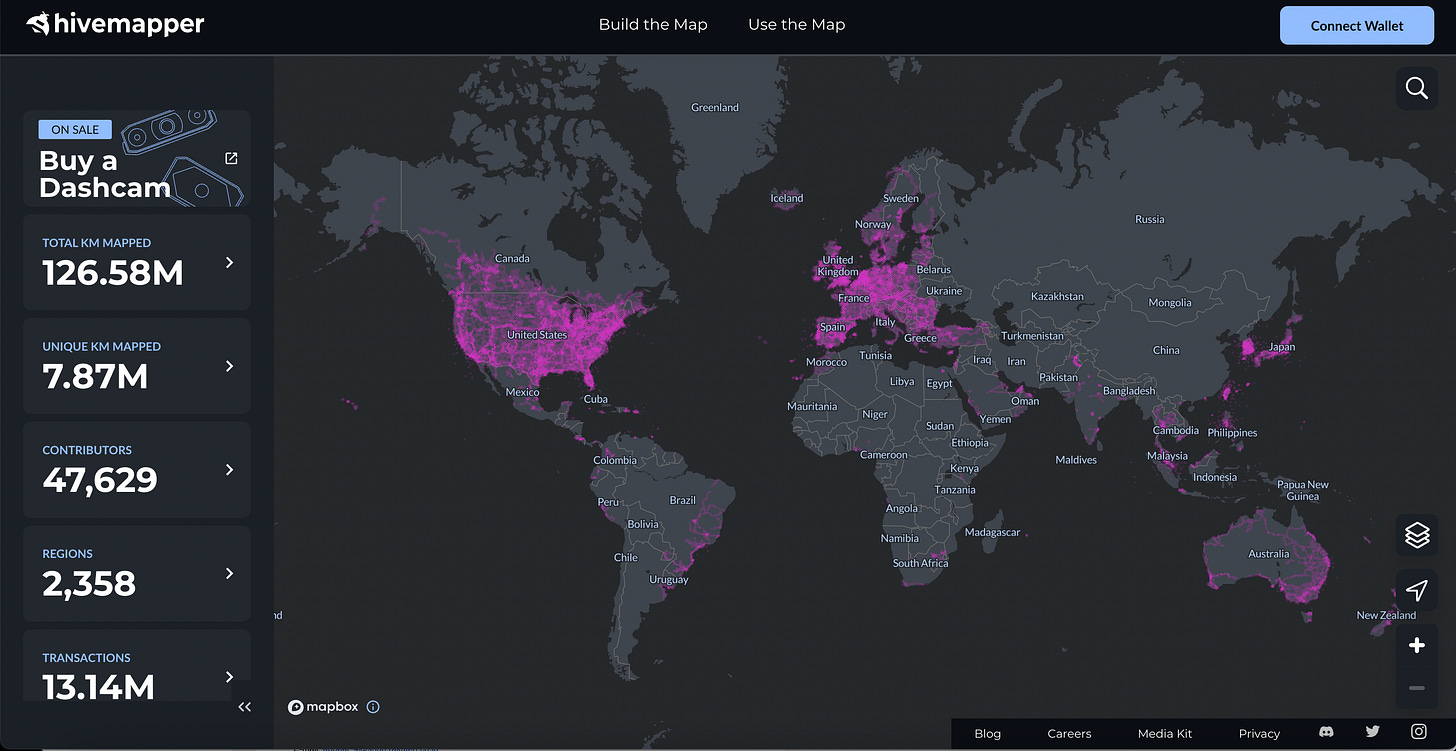
Task: Click the 2,358 regions value
Action: (x=89, y=584)
